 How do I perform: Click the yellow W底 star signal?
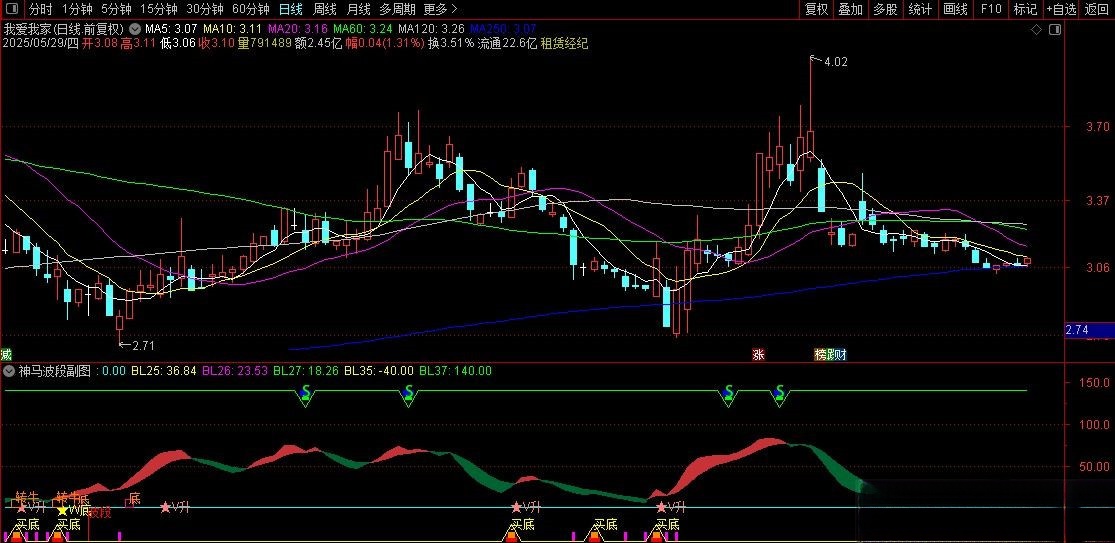click(63, 509)
